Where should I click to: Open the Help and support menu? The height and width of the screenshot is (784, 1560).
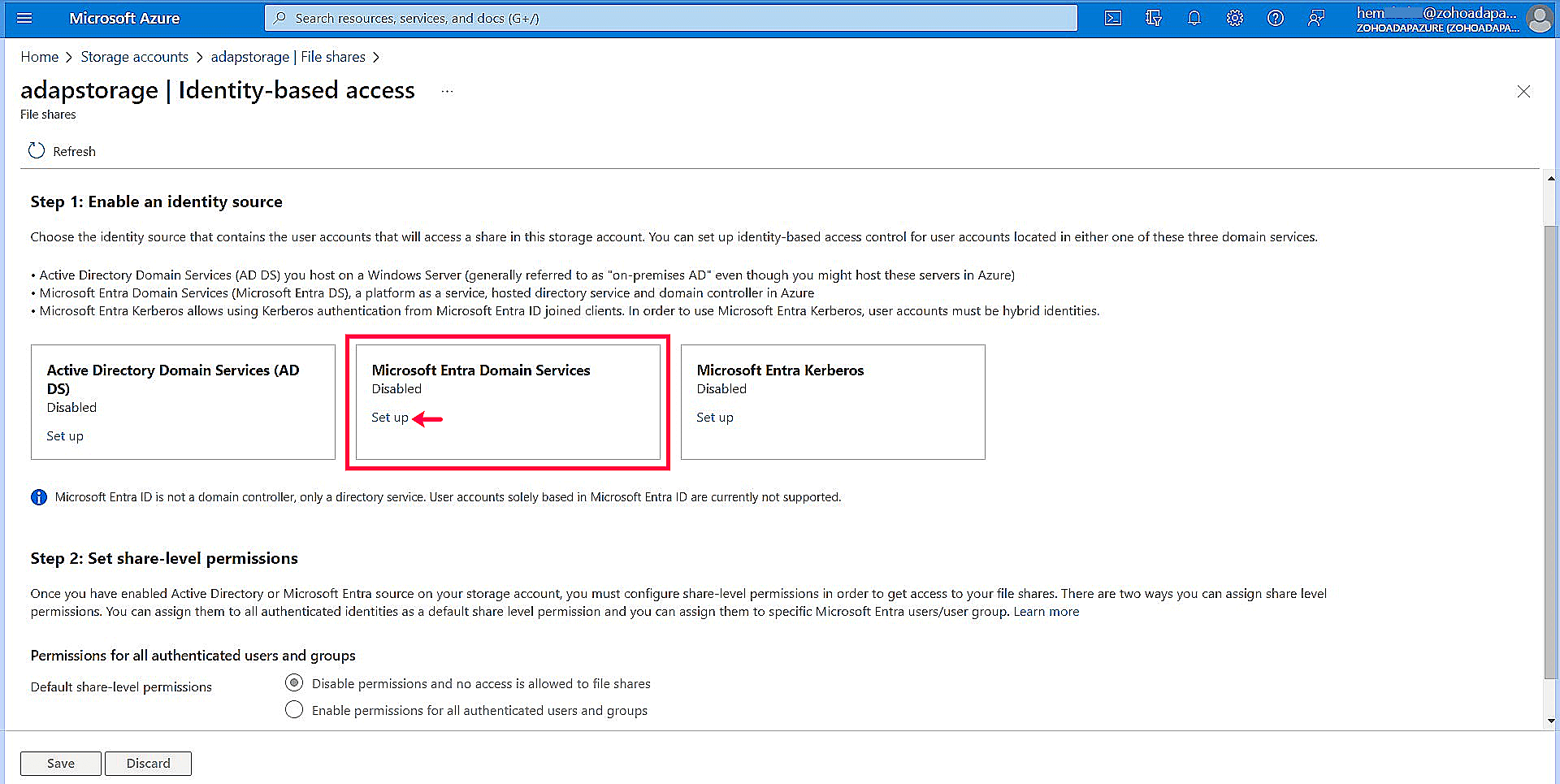coord(1275,18)
